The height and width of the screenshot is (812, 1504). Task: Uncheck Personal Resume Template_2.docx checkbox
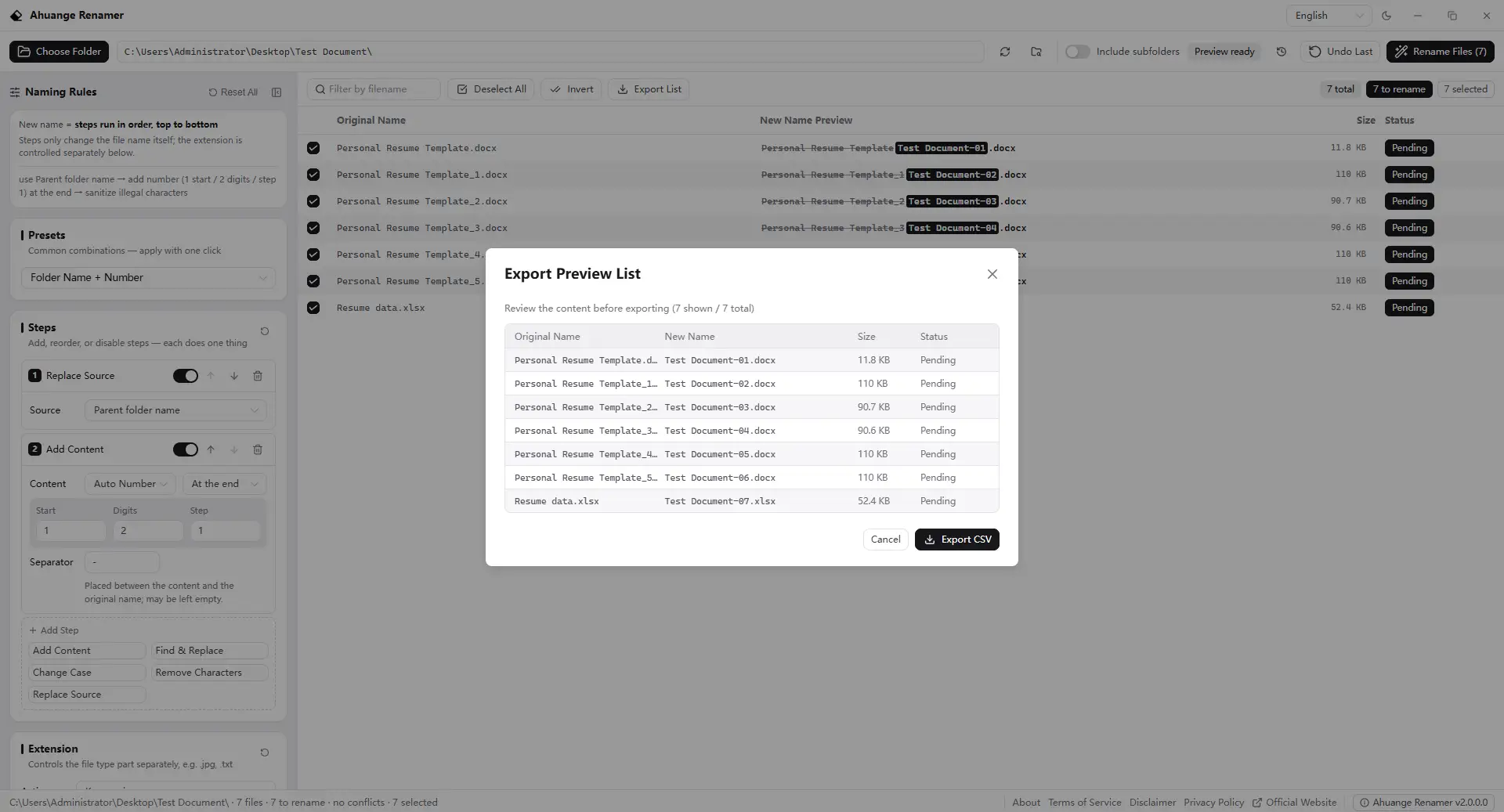click(313, 201)
